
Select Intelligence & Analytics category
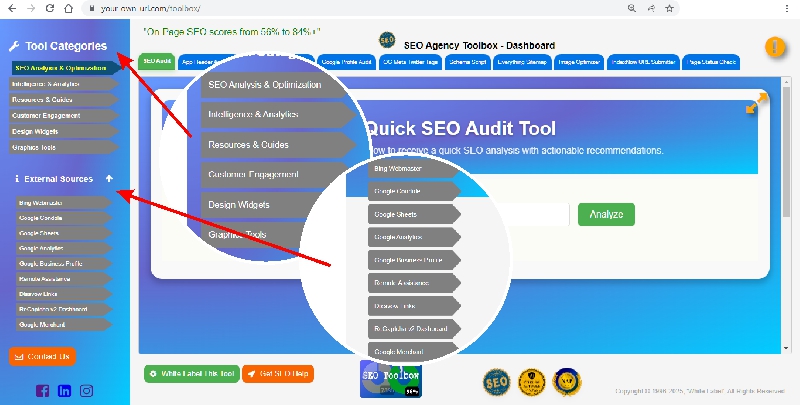point(64,84)
